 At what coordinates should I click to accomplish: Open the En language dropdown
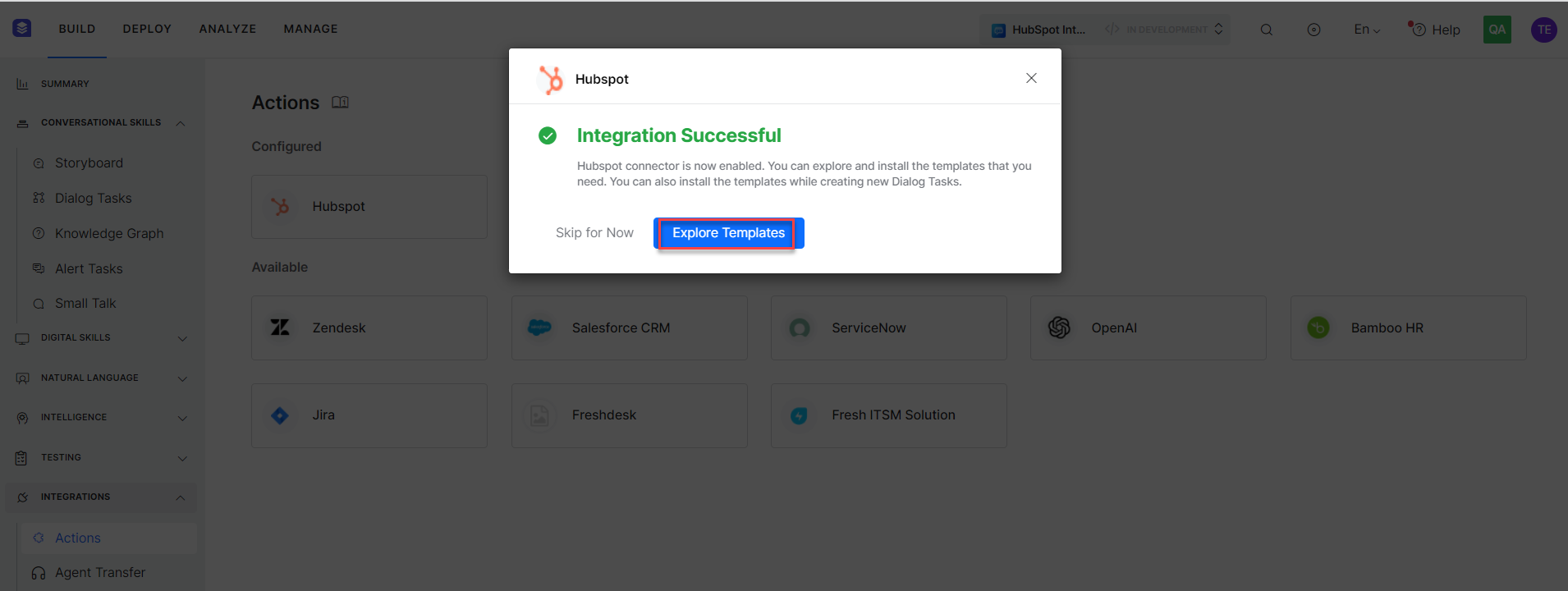pos(1367,30)
